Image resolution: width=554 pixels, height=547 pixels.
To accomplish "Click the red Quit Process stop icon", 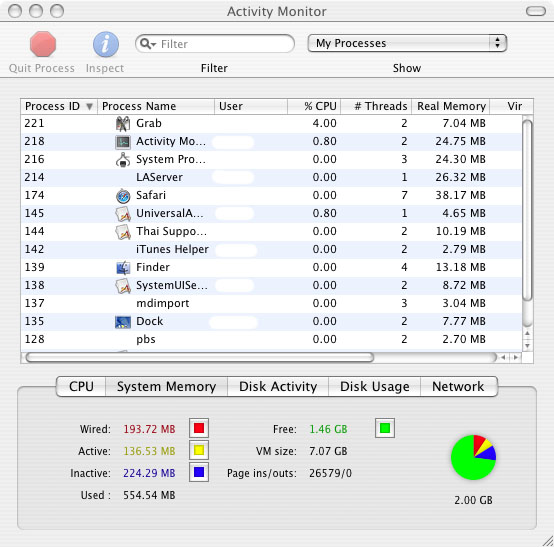I will click(x=43, y=44).
